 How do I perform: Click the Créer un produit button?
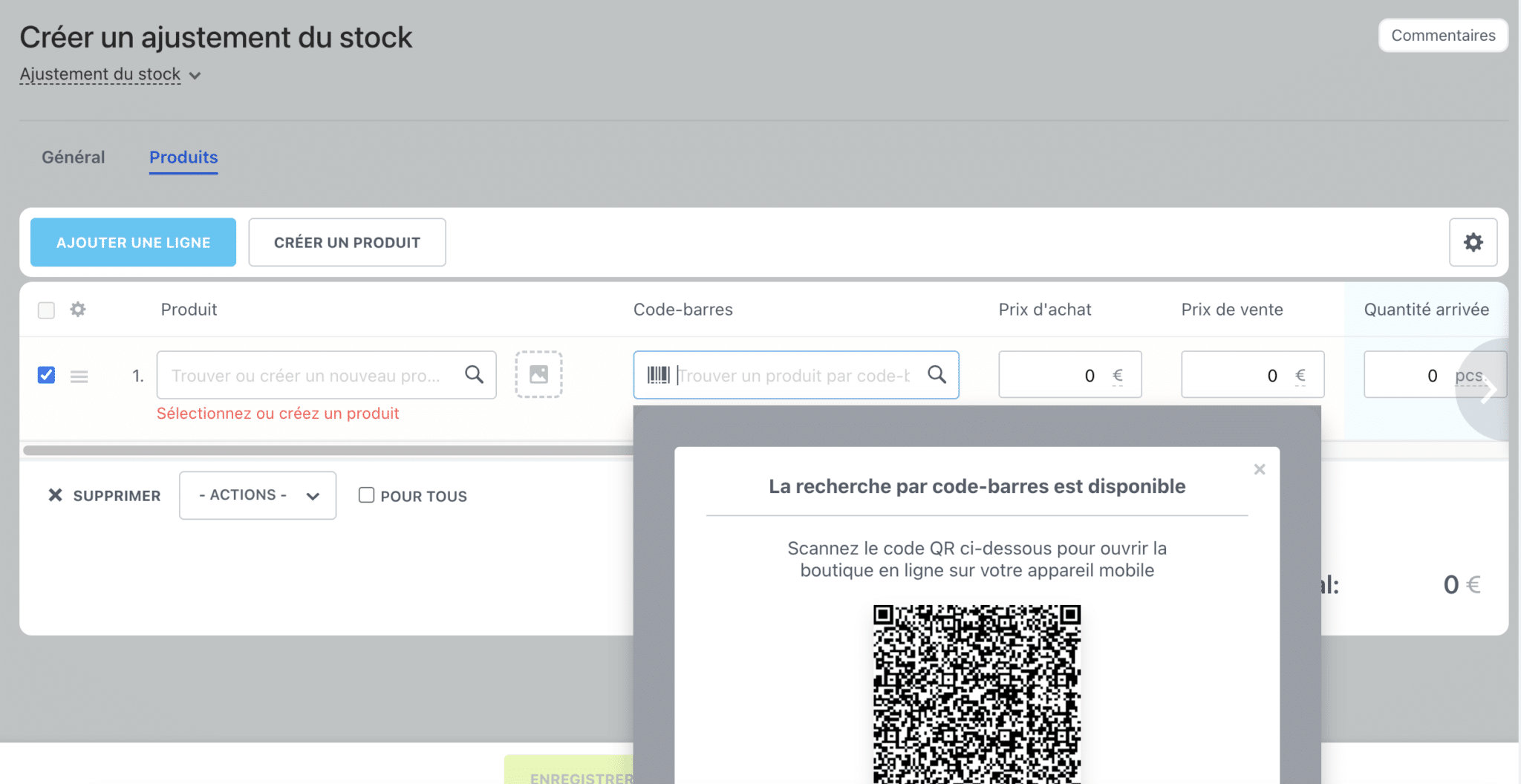[347, 242]
